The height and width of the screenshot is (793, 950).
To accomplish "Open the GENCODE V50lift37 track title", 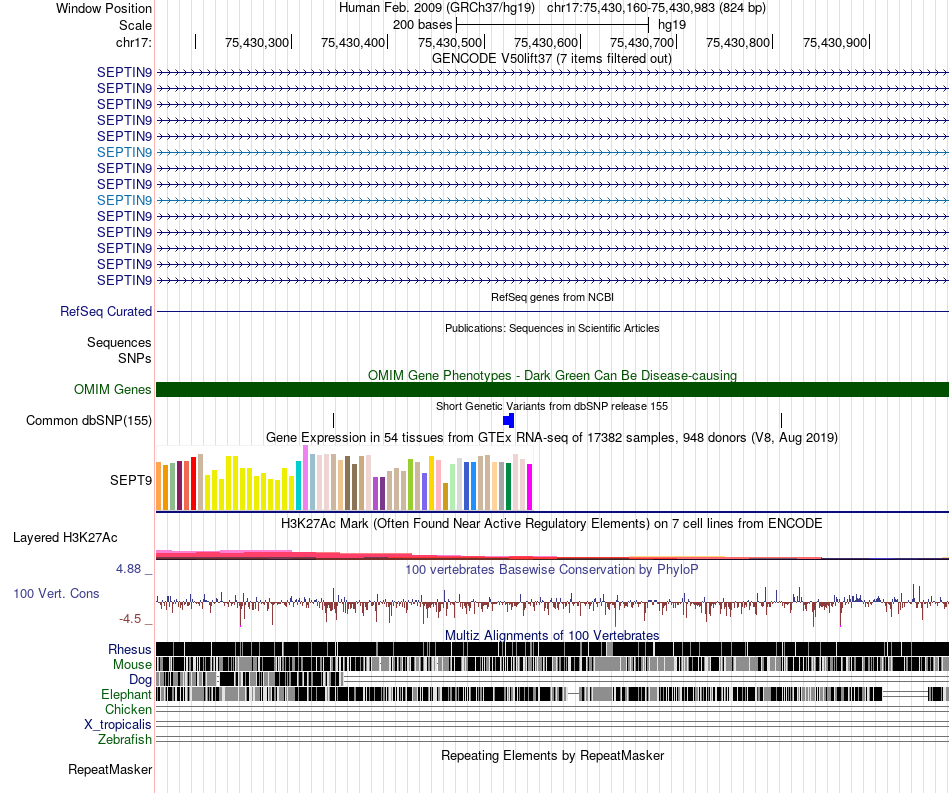I will 551,59.
